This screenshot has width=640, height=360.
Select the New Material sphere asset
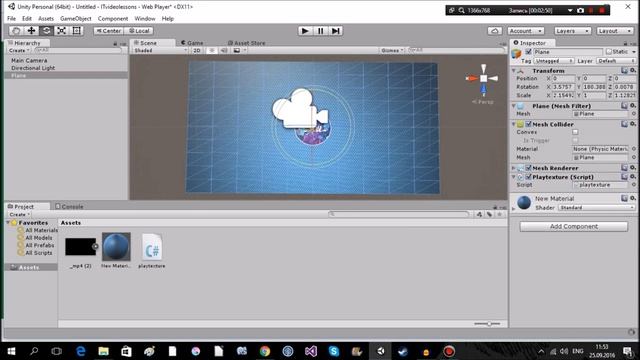pyautogui.click(x=116, y=251)
